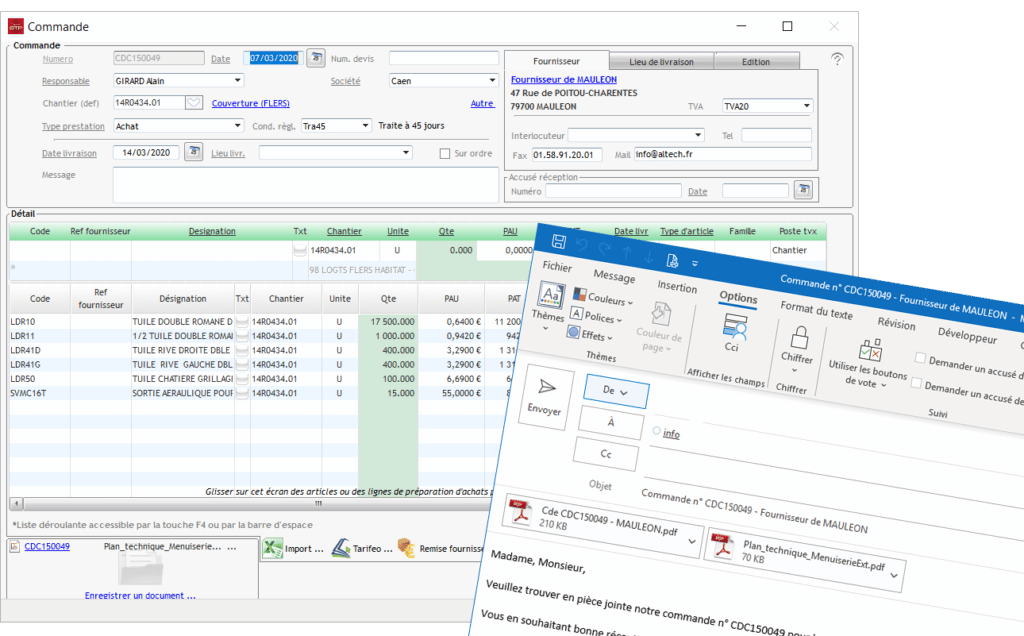This screenshot has width=1024, height=636.
Task: Open the calendar picker for Accusé réception date
Action: [803, 190]
